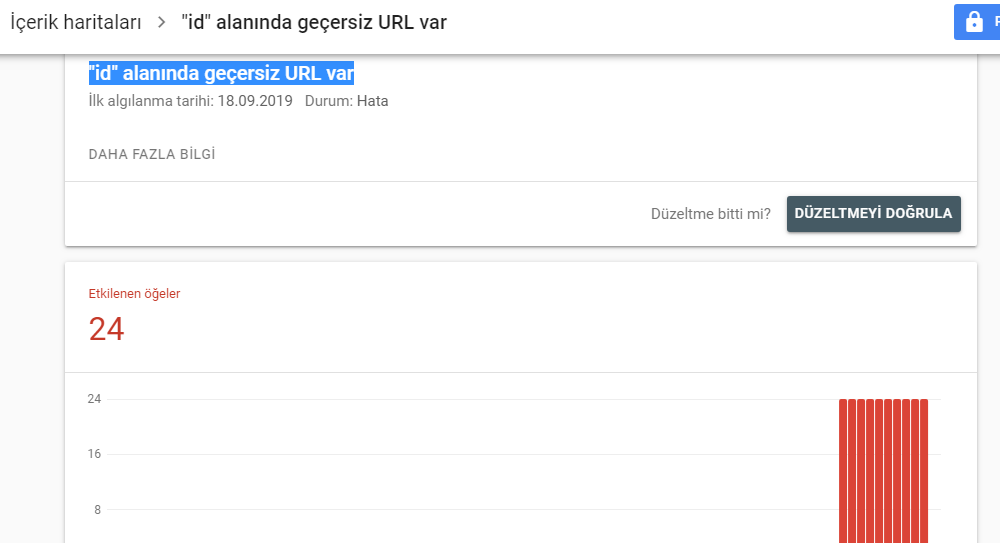
Task: Click the 8 label on chart axis
Action: [98, 509]
